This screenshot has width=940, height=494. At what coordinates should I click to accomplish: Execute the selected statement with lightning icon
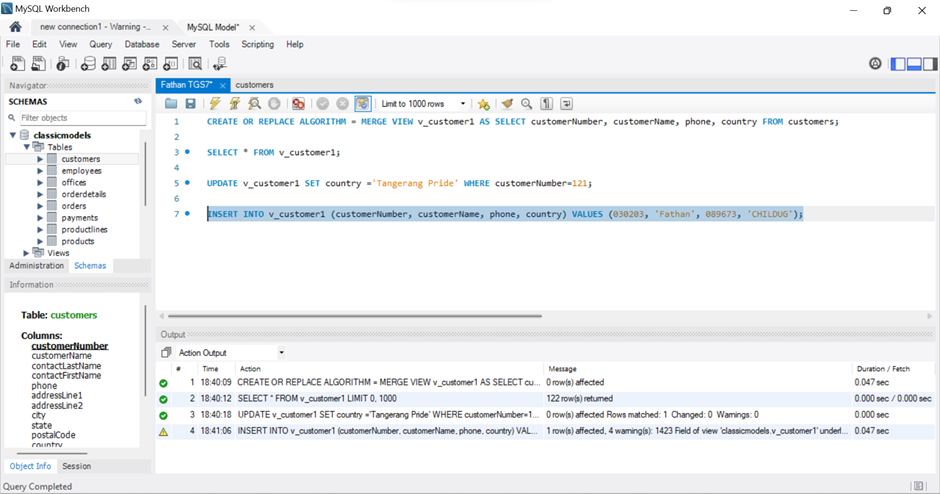[215, 104]
